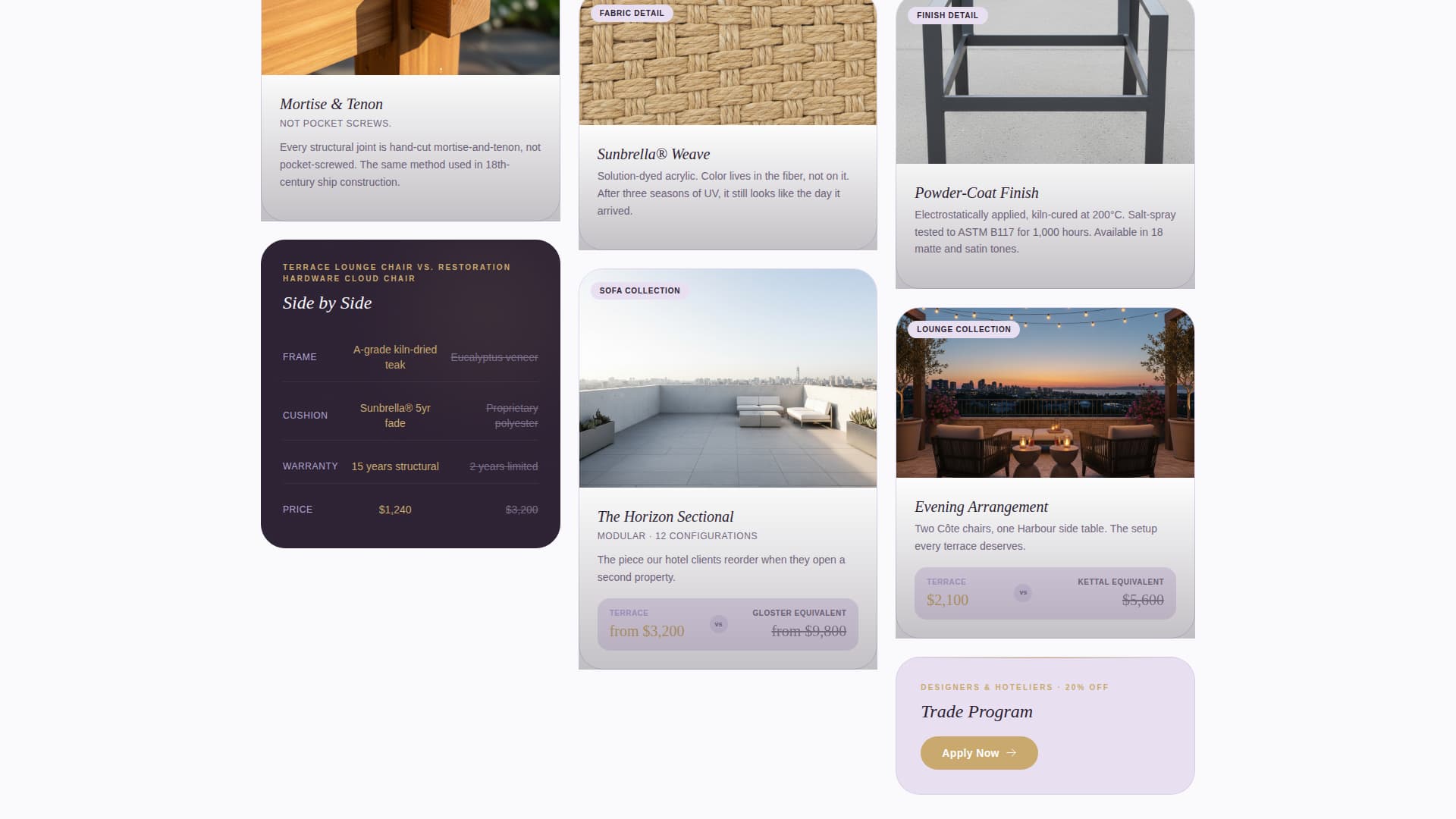
Task: Click the CUSHION row label
Action: (305, 416)
